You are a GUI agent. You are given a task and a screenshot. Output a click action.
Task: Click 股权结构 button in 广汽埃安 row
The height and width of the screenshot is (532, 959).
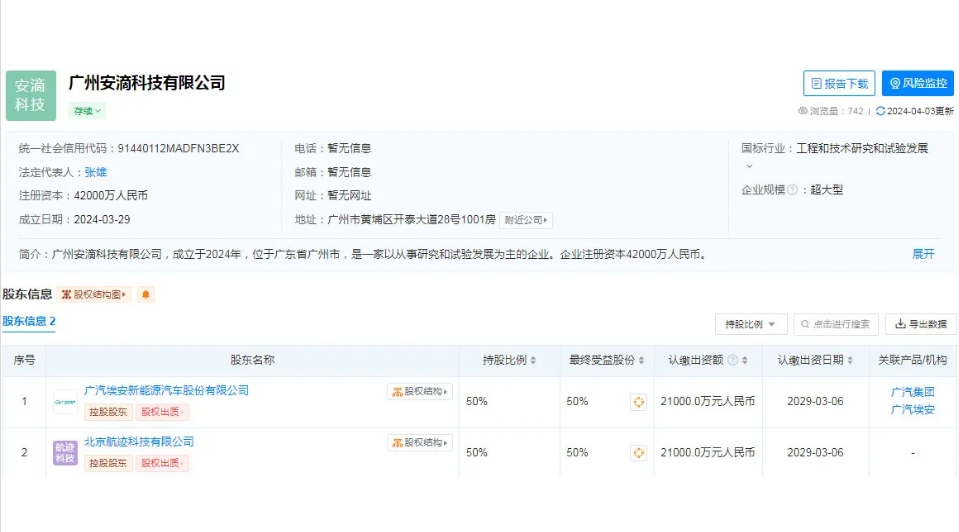tap(420, 391)
